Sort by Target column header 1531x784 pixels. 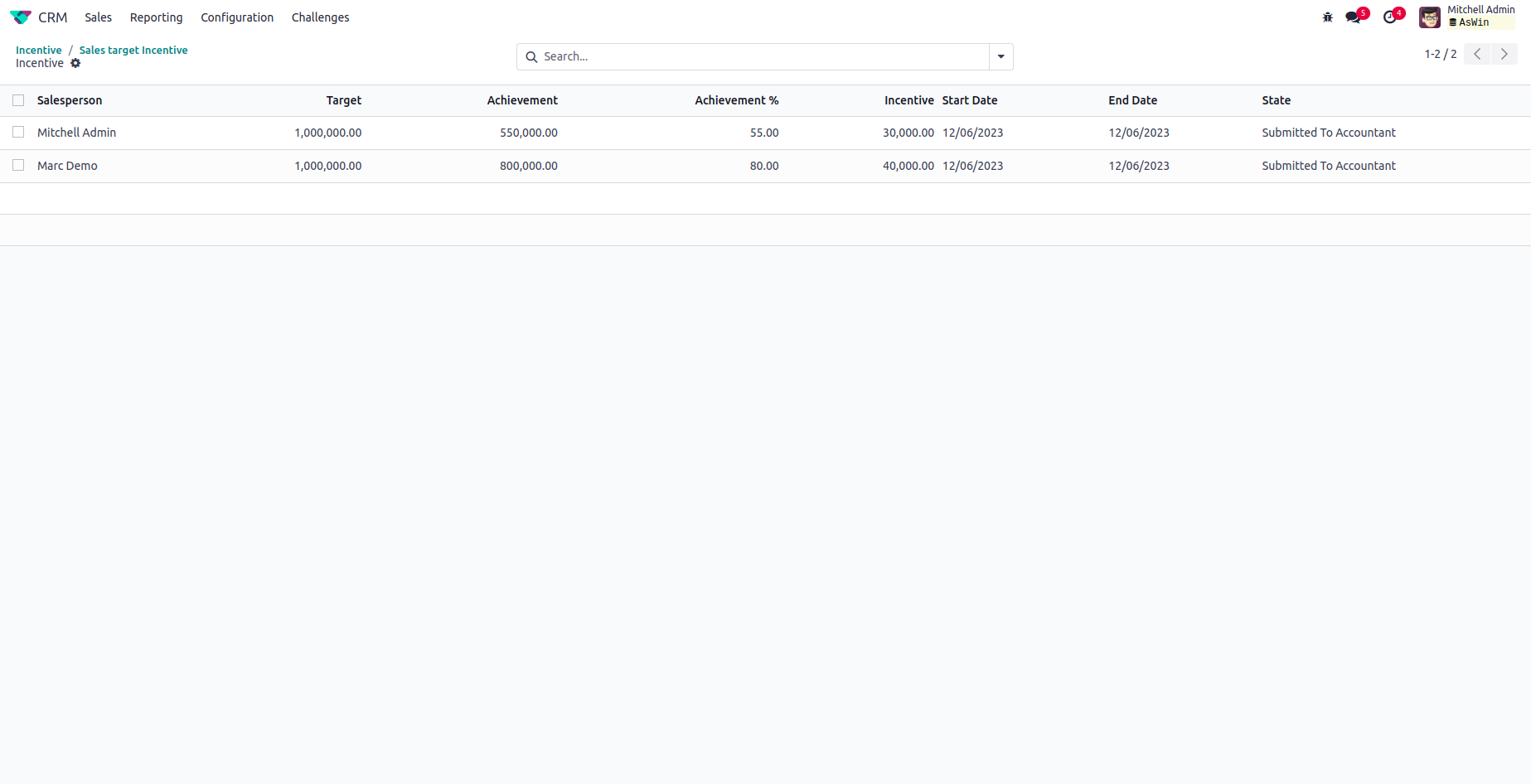(x=344, y=100)
